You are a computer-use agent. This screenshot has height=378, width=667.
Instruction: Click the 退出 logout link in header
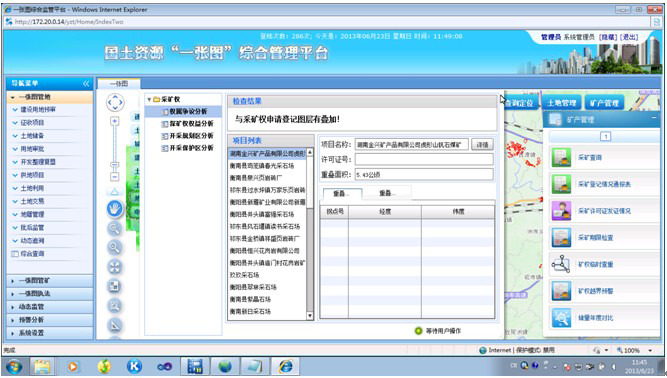click(x=629, y=37)
